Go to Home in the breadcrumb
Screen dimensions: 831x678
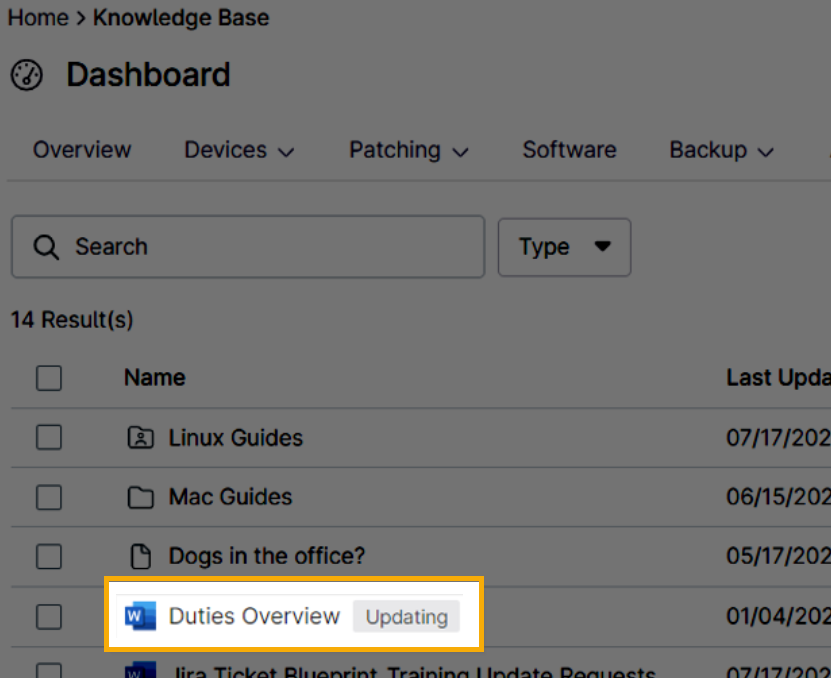tap(38, 18)
